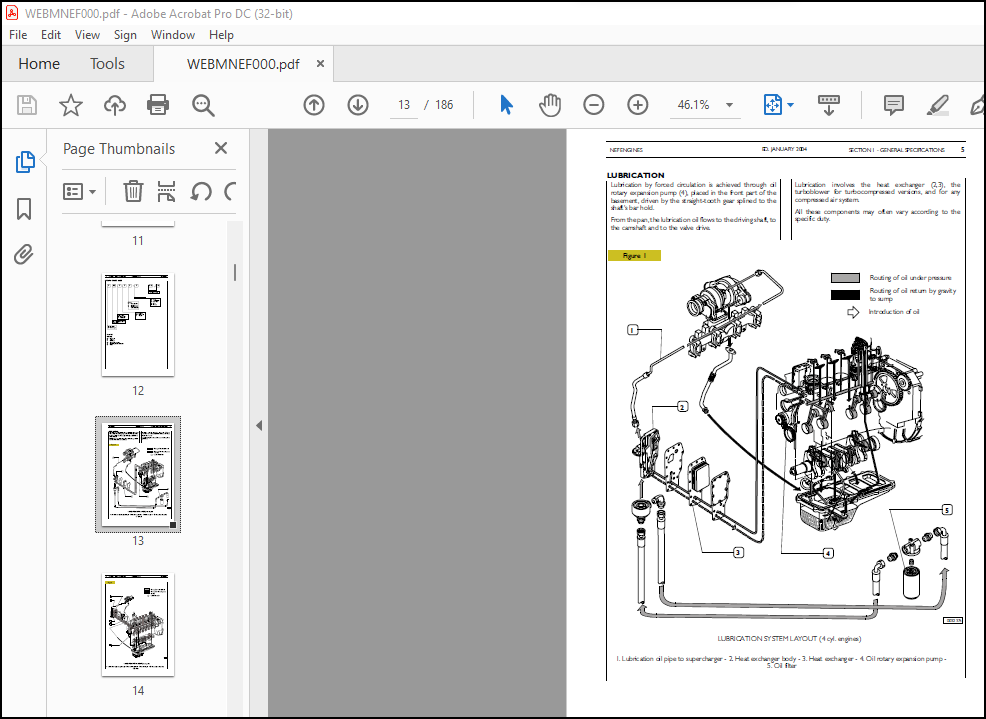Click the fit page mode icon
986x719 pixels.
pyautogui.click(x=772, y=105)
